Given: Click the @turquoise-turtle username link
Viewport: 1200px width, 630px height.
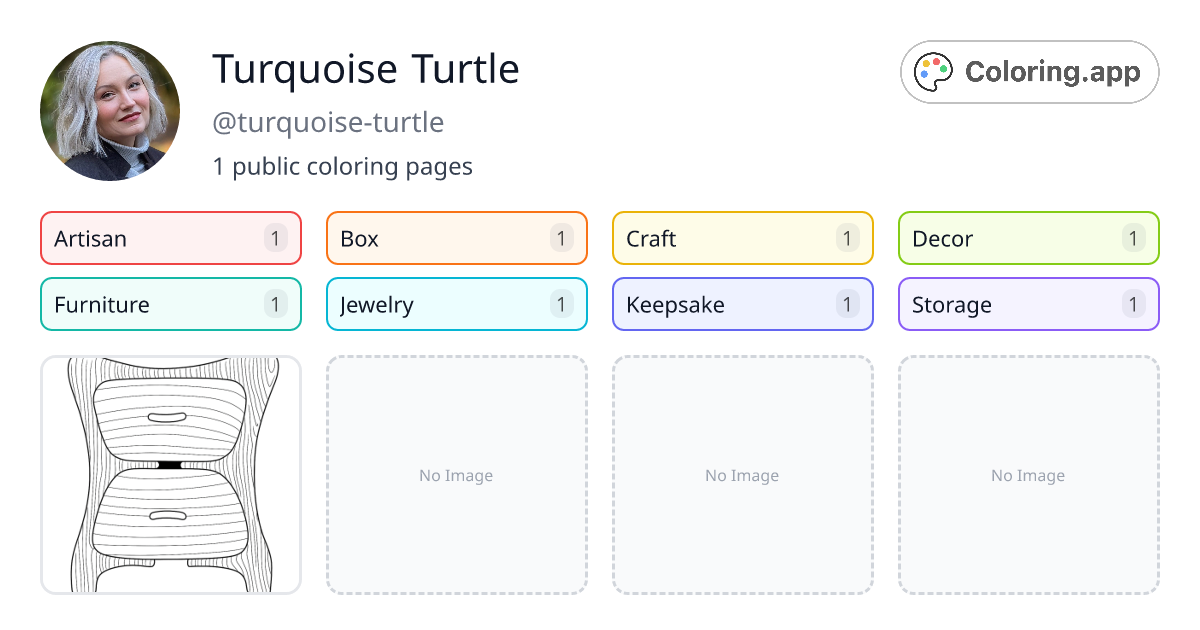Looking at the screenshot, I should pos(327,122).
